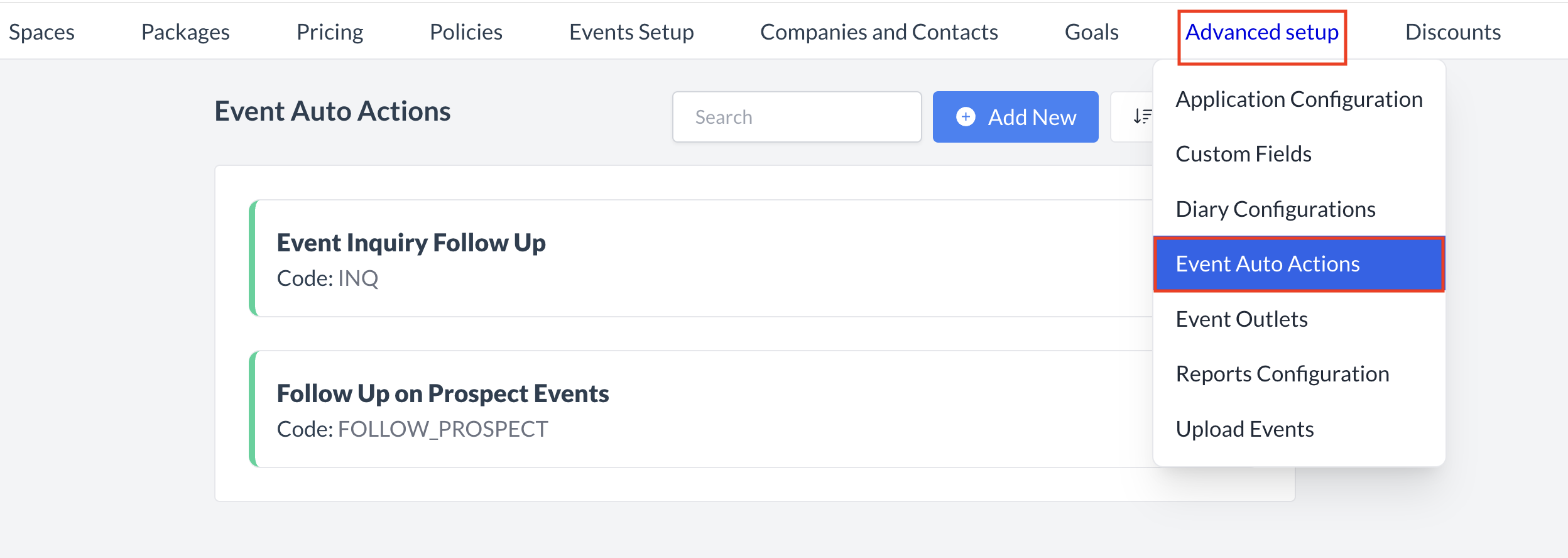Open the Packages tab
This screenshot has width=1568, height=558.
click(185, 31)
